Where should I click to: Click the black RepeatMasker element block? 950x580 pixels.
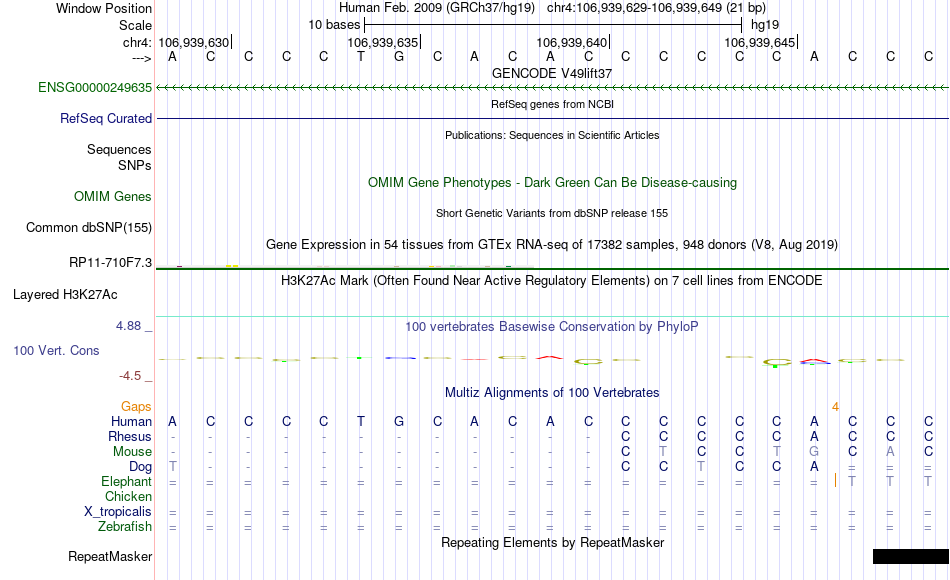click(911, 556)
